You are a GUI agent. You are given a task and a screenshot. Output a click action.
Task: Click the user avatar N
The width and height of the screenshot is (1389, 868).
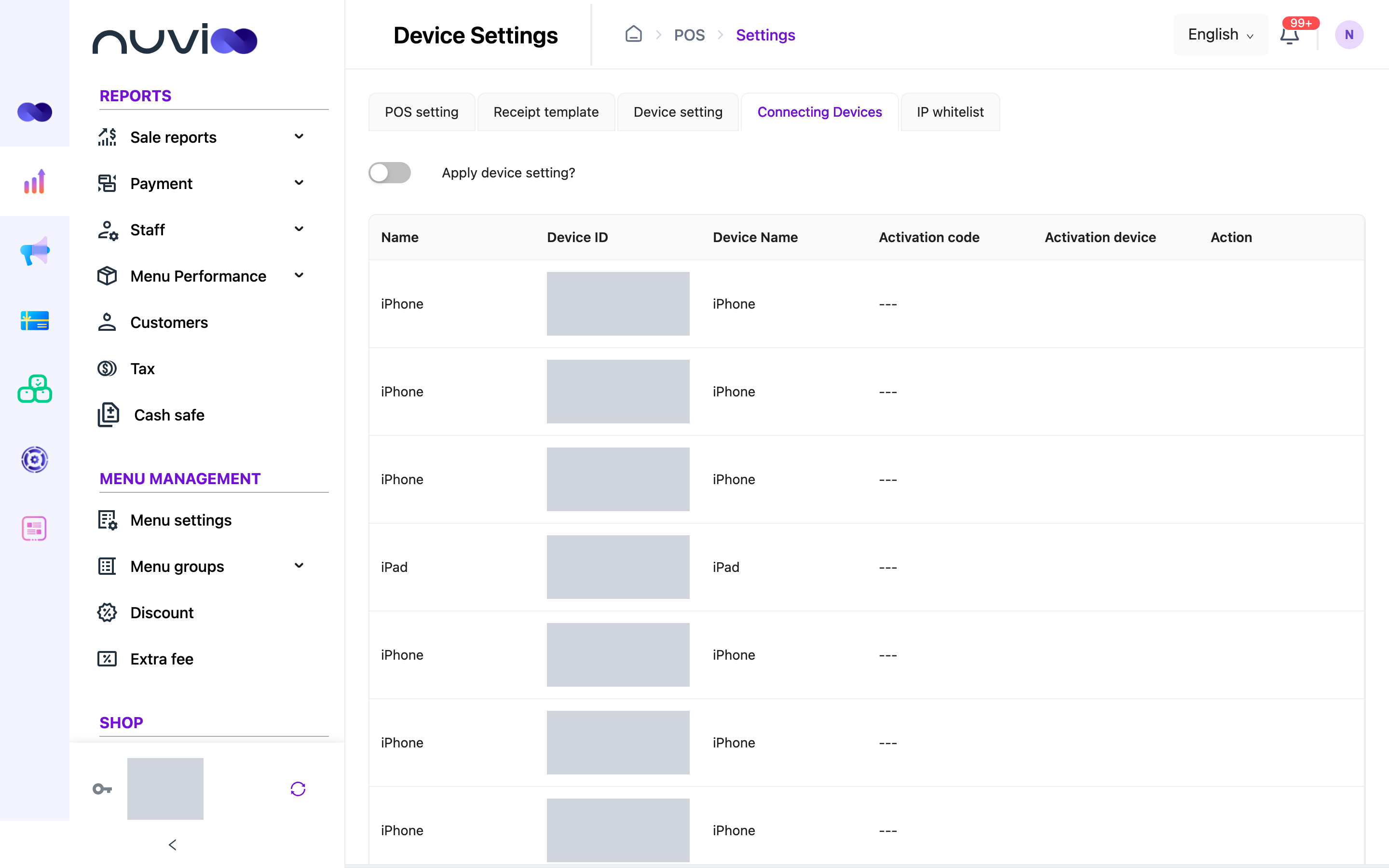1349,34
